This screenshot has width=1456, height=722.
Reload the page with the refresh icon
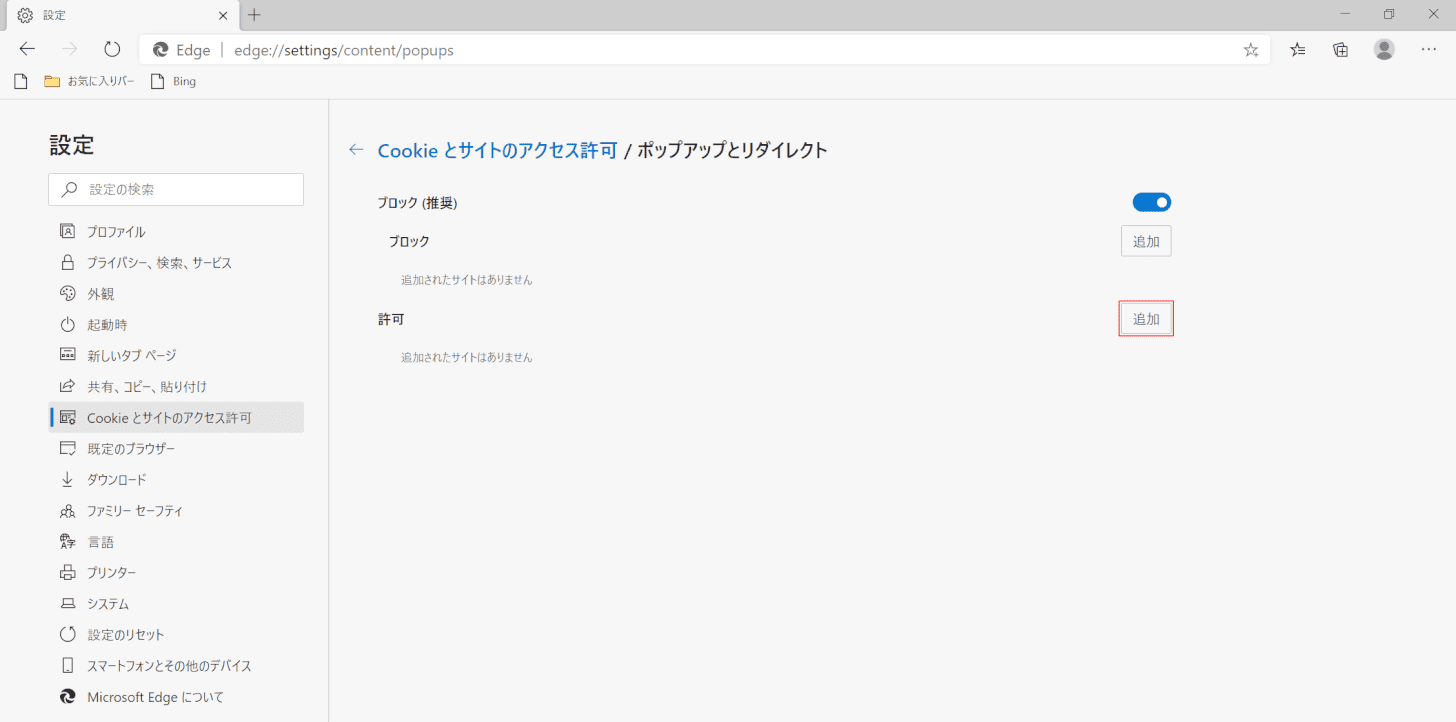pyautogui.click(x=112, y=49)
